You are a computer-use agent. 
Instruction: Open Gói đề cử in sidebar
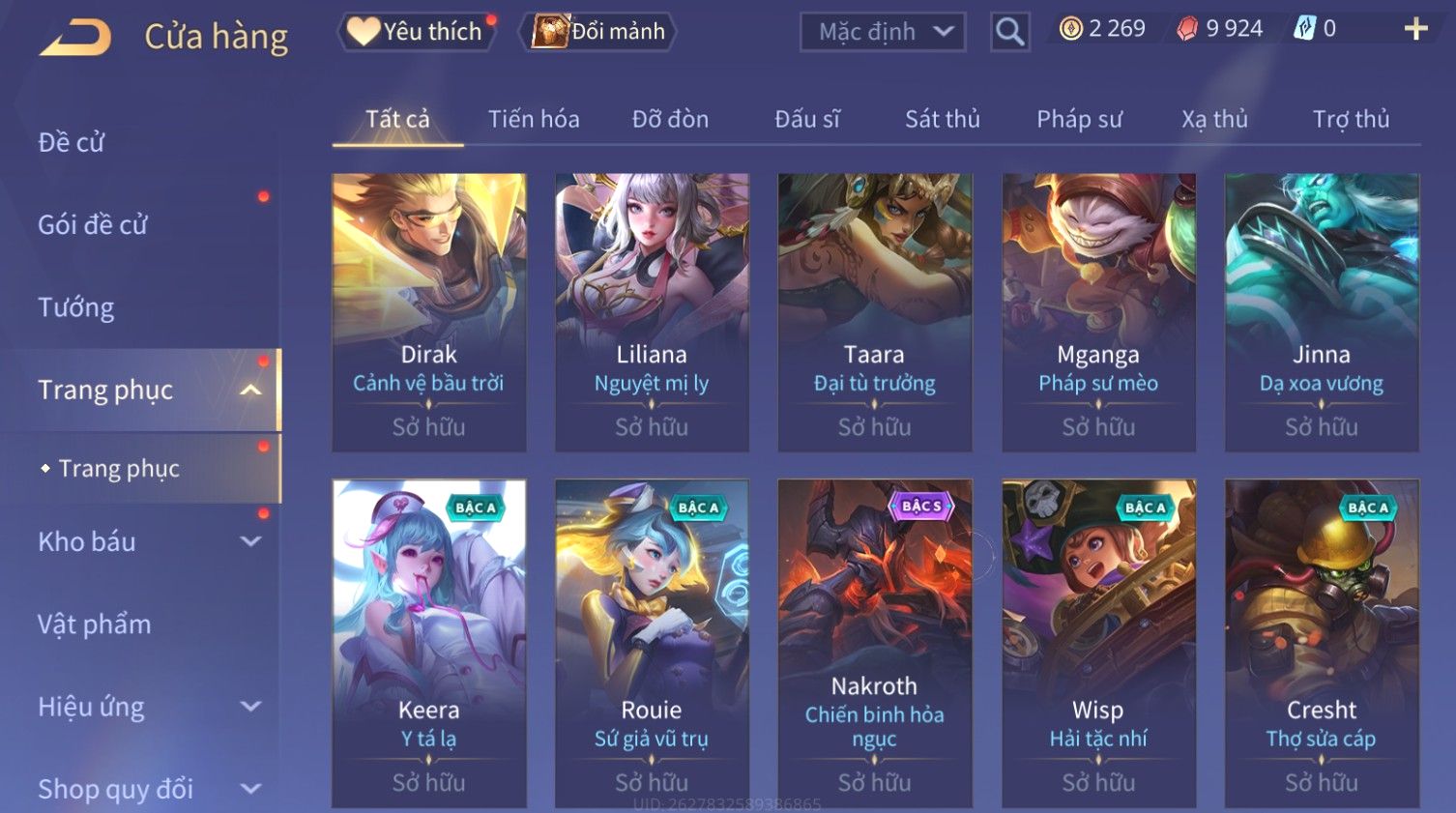tap(93, 225)
